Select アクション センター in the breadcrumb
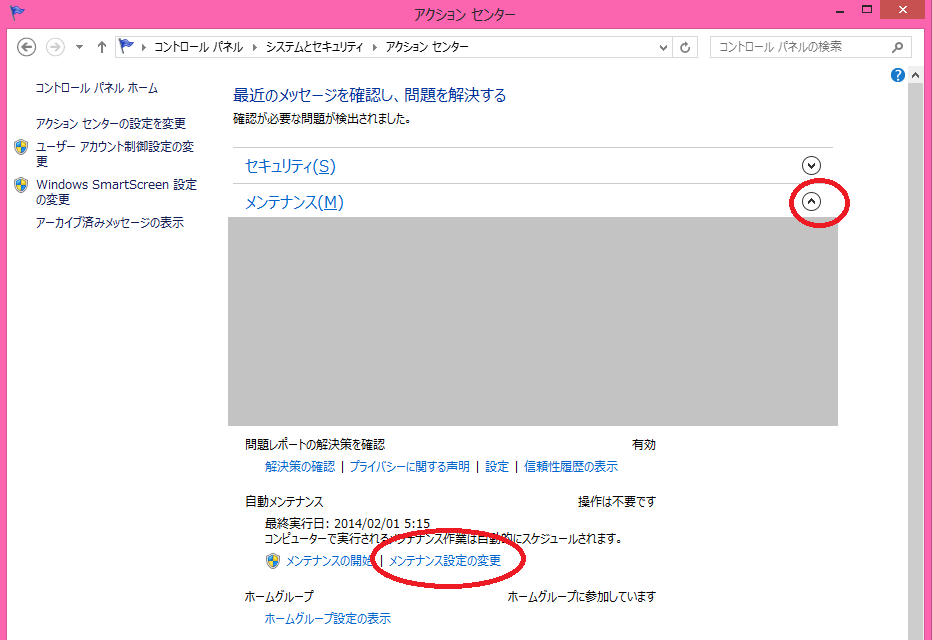 pos(427,47)
